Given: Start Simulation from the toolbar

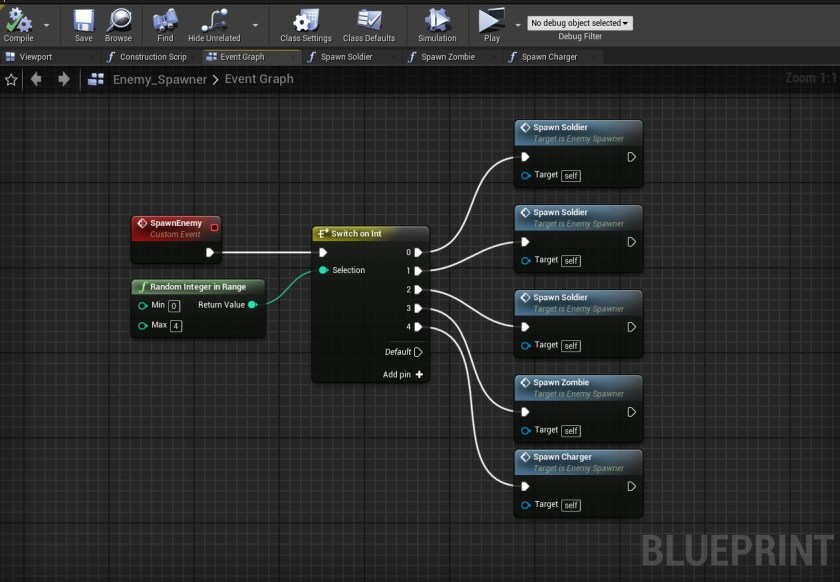Looking at the screenshot, I should [x=437, y=20].
